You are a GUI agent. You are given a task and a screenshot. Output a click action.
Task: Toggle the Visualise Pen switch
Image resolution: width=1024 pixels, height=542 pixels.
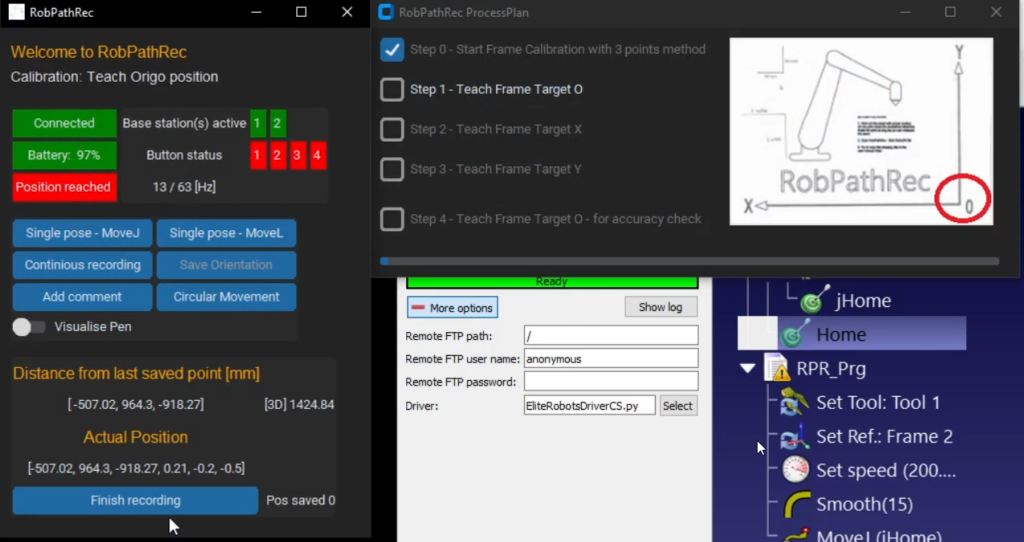pos(28,327)
